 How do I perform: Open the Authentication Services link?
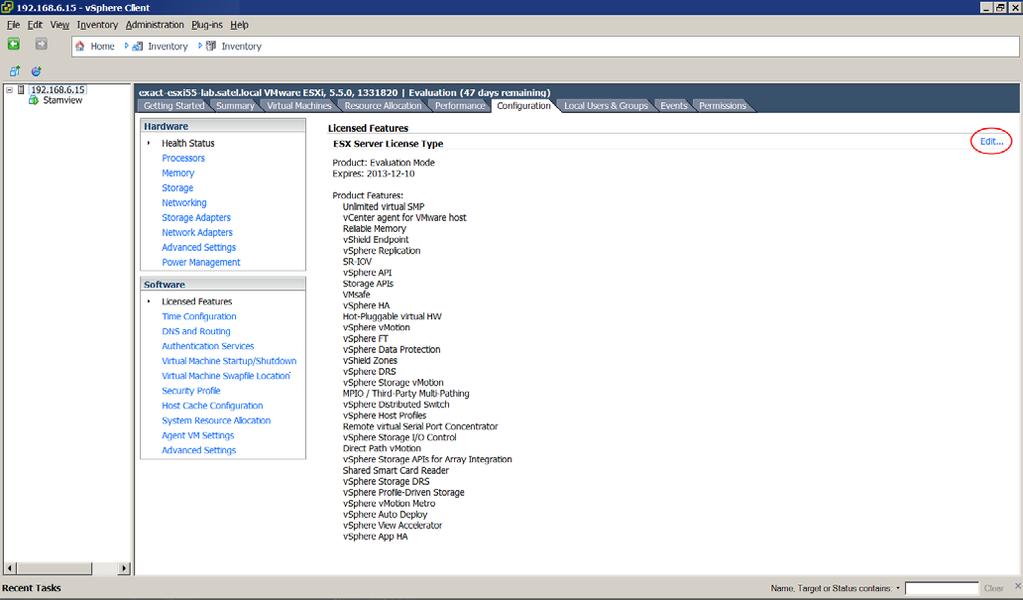point(207,346)
